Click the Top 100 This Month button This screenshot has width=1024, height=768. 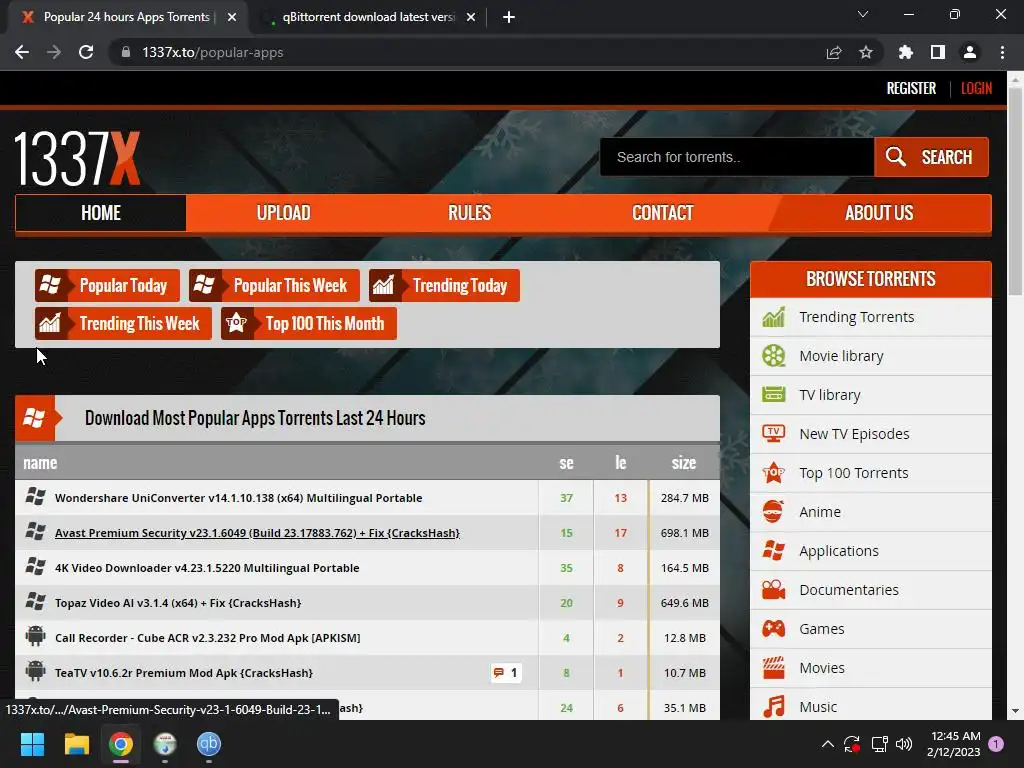[x=309, y=323]
